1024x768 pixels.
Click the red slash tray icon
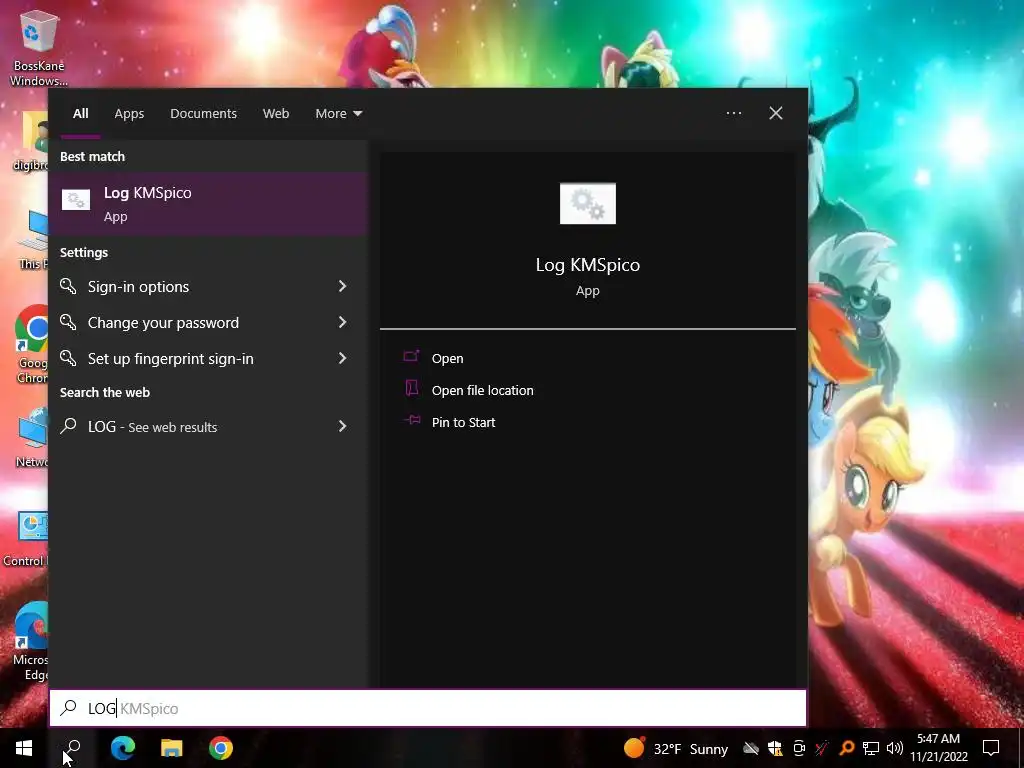click(x=822, y=748)
